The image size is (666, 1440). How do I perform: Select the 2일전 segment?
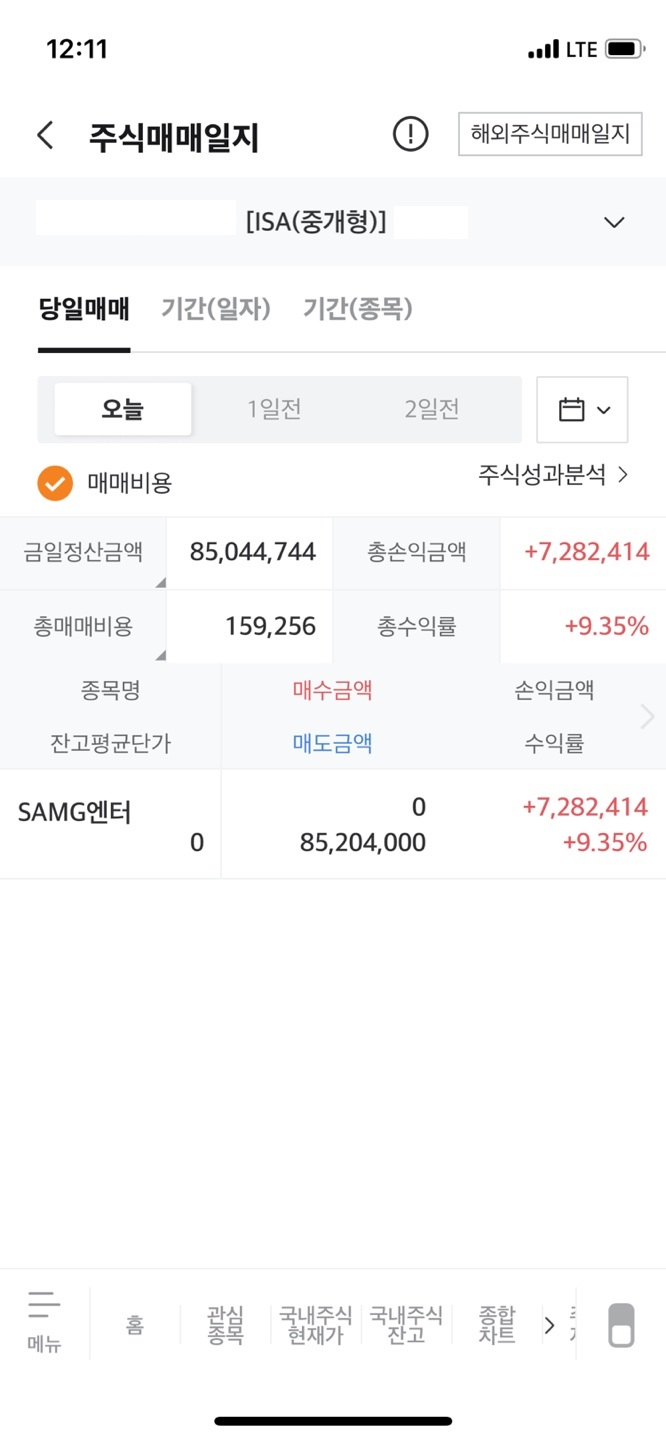pos(431,409)
